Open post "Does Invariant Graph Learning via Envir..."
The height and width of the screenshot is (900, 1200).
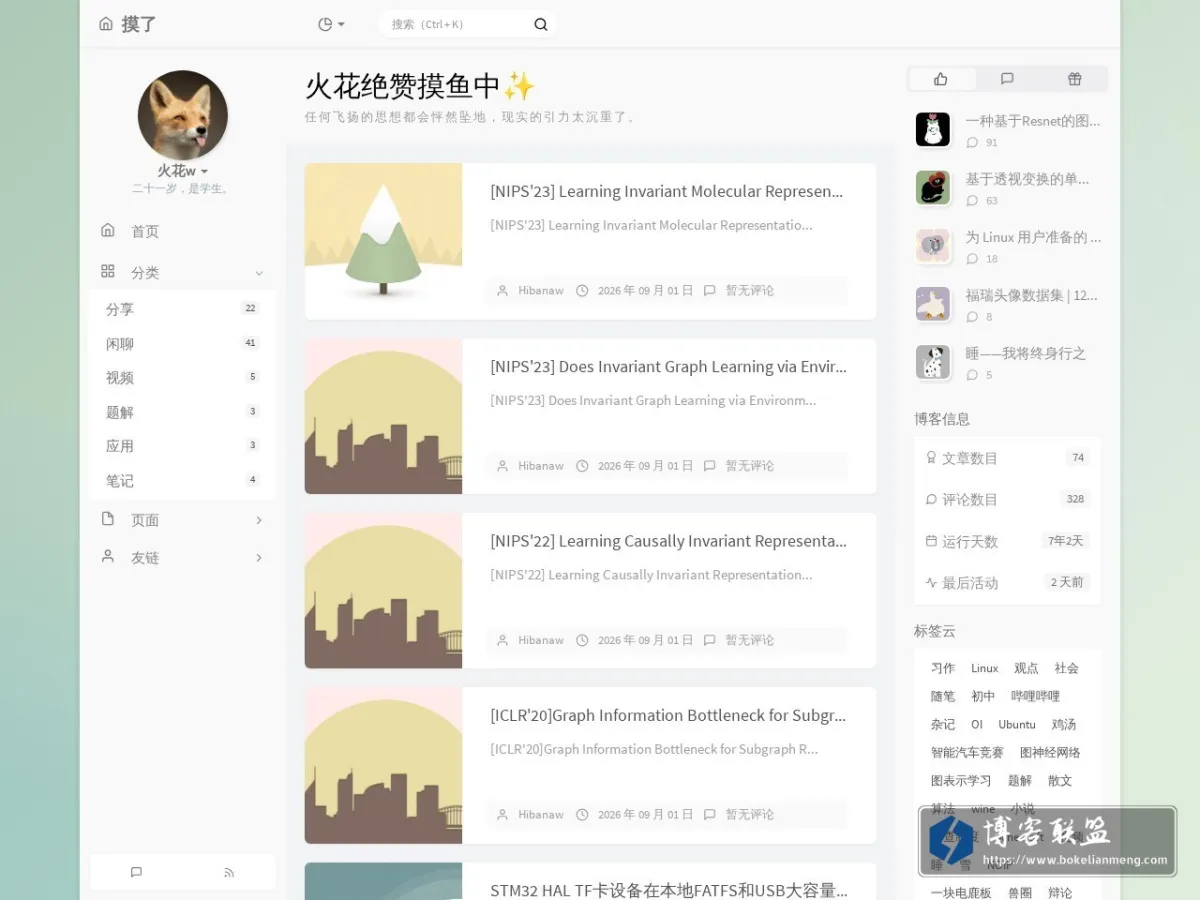tap(668, 366)
